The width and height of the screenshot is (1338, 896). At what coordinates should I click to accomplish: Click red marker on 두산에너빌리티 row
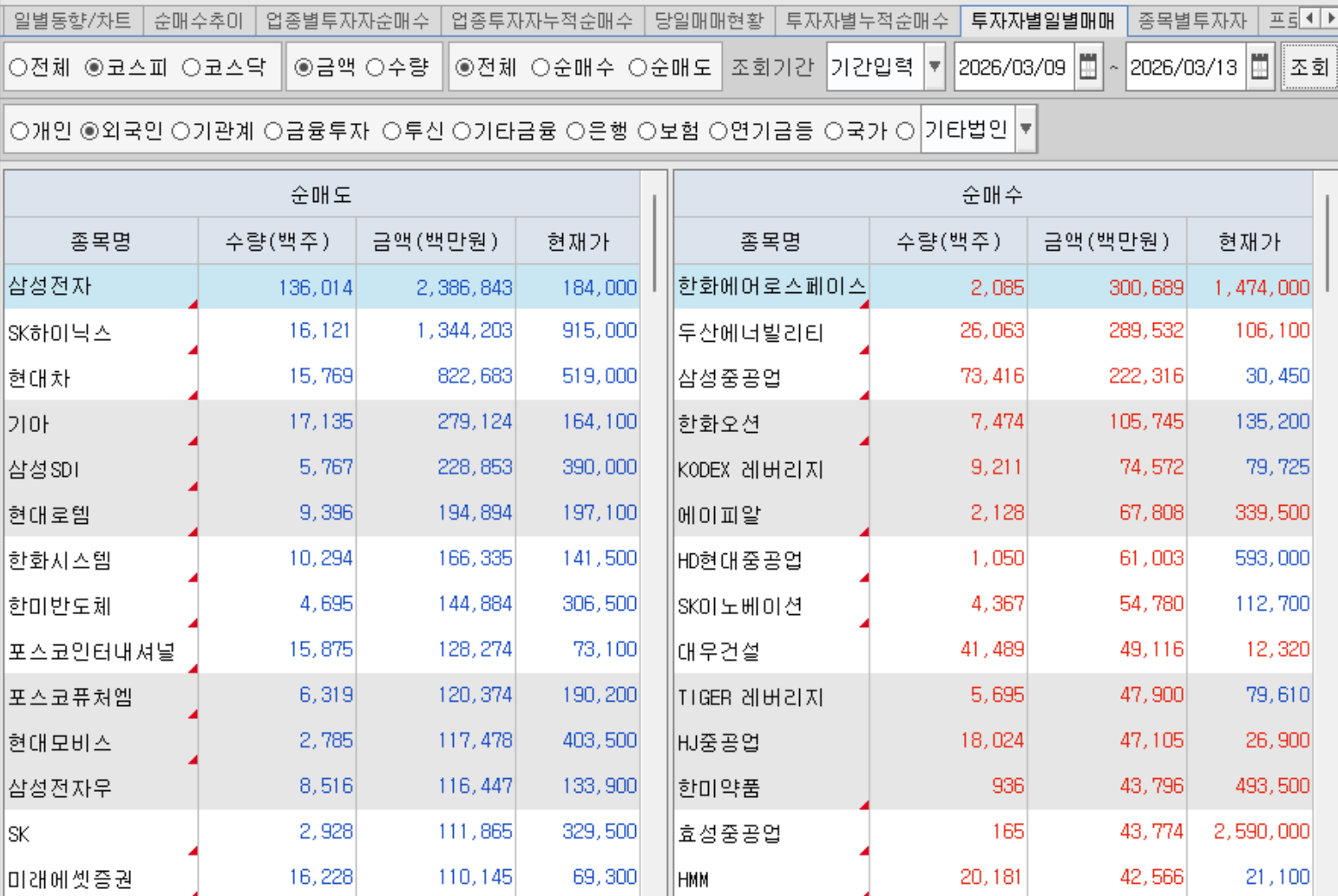pyautogui.click(x=863, y=350)
